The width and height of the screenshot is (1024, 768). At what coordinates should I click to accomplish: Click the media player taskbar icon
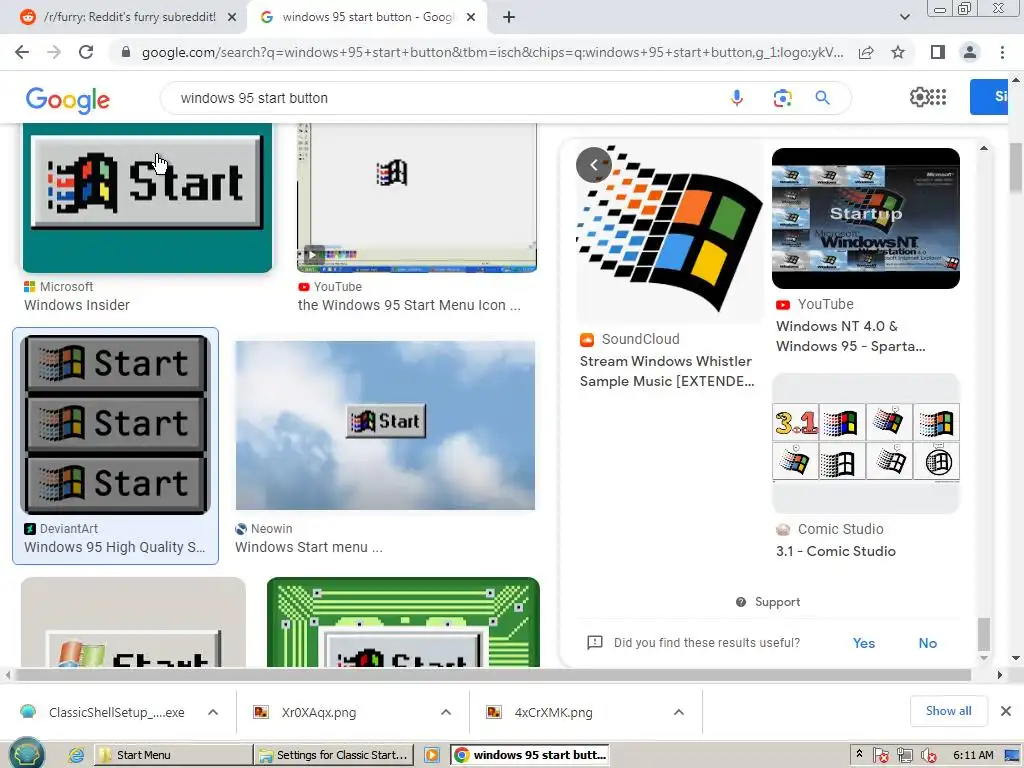(x=432, y=755)
